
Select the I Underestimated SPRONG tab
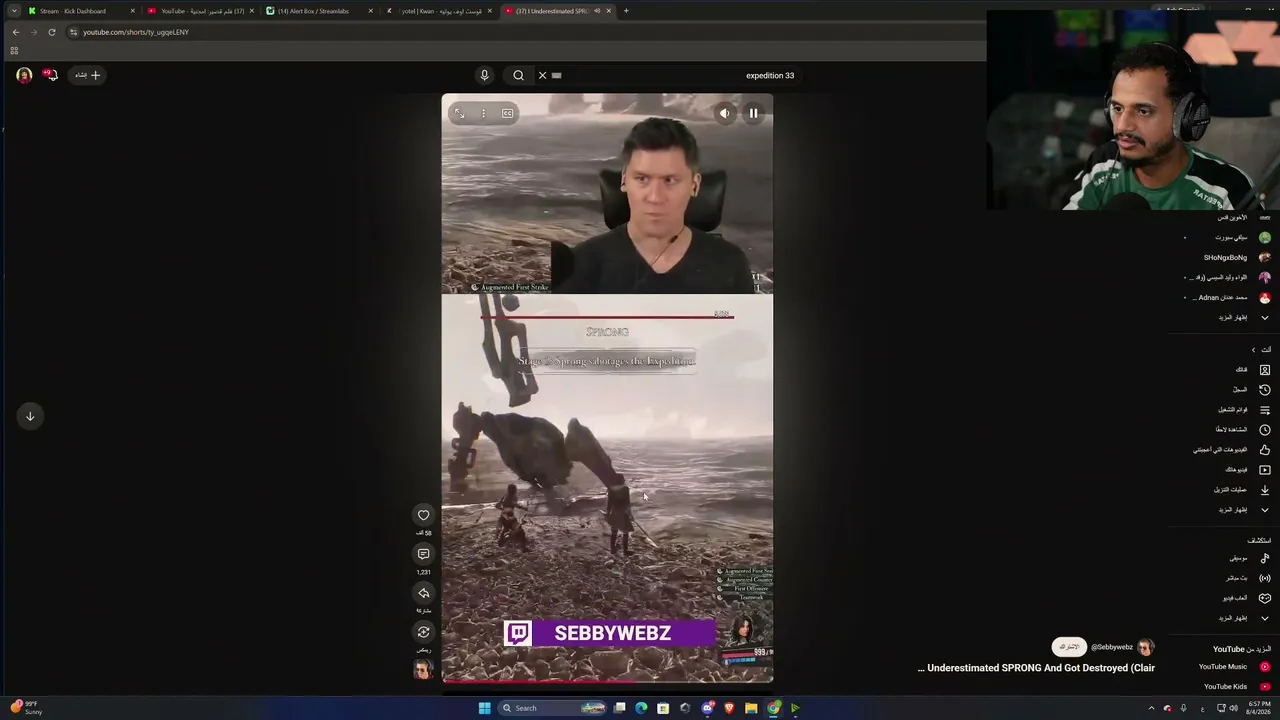click(x=557, y=11)
